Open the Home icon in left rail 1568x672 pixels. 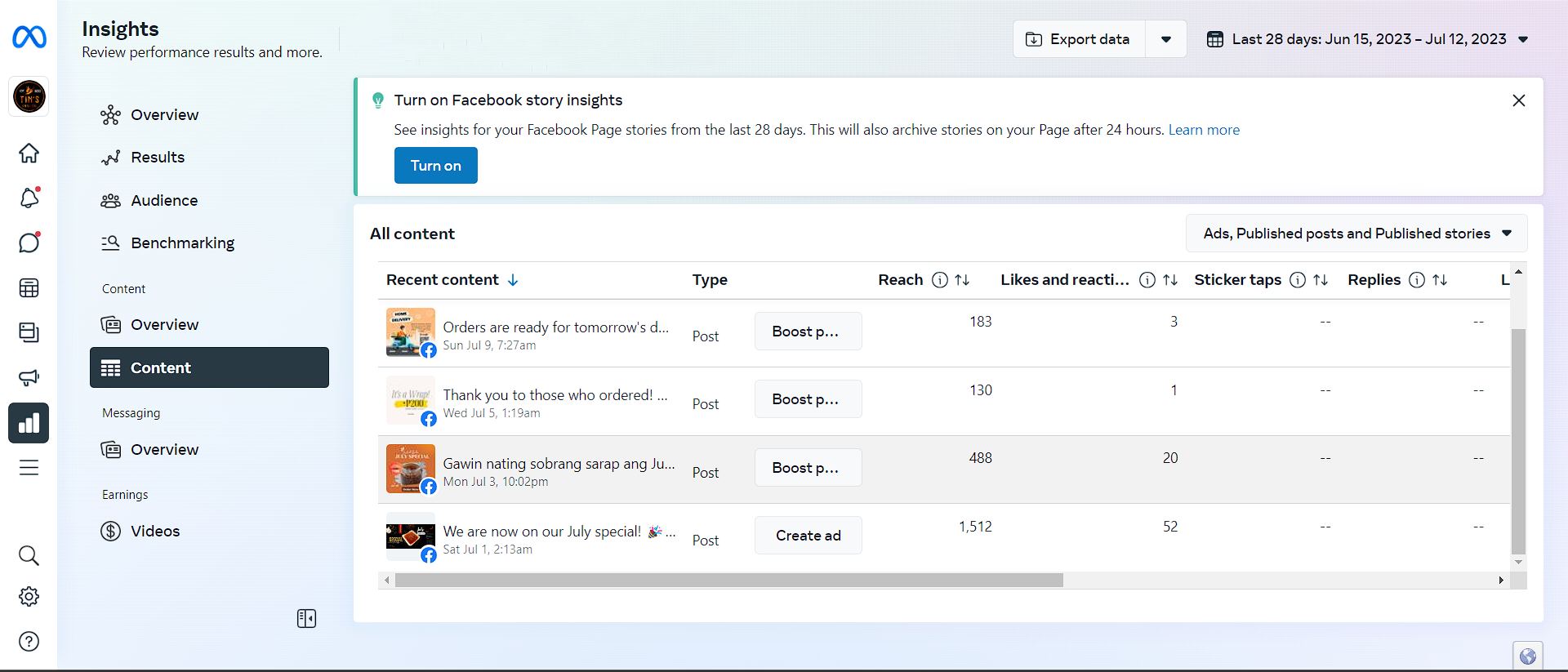click(x=29, y=154)
